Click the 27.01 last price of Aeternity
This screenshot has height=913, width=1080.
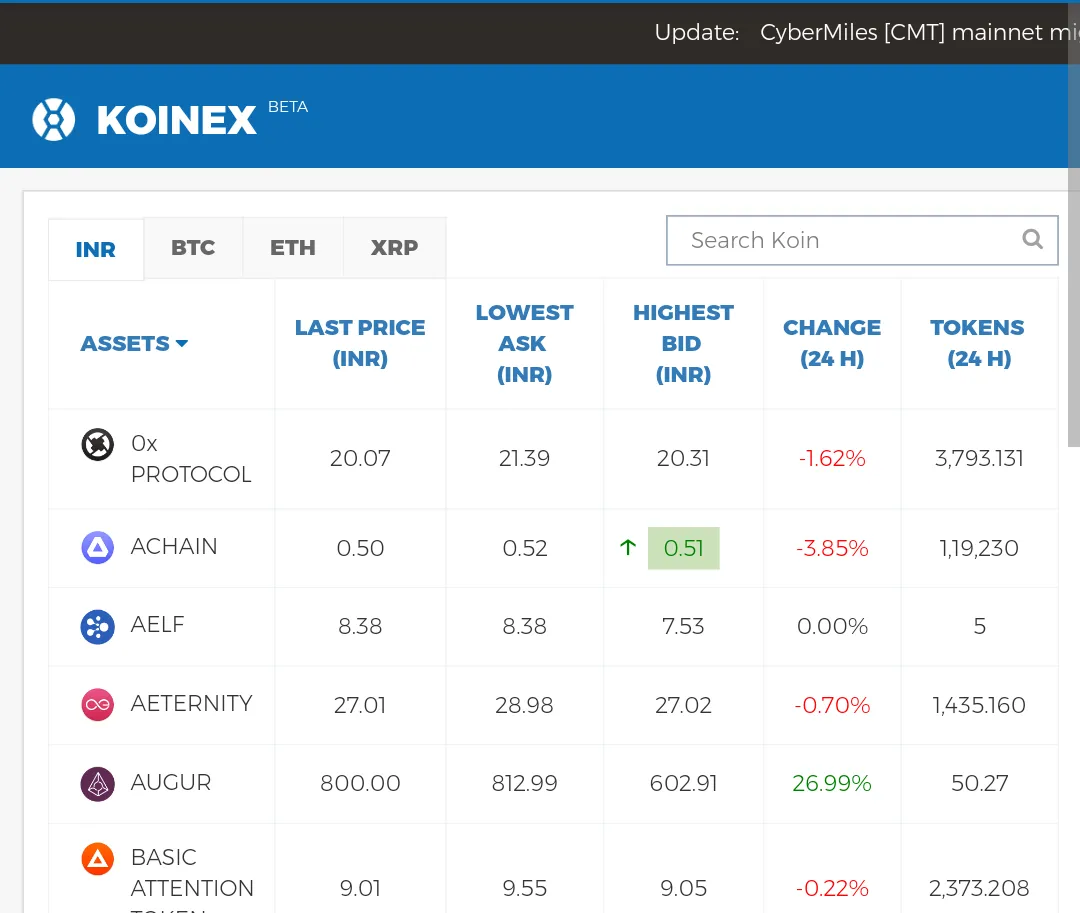[x=360, y=705]
